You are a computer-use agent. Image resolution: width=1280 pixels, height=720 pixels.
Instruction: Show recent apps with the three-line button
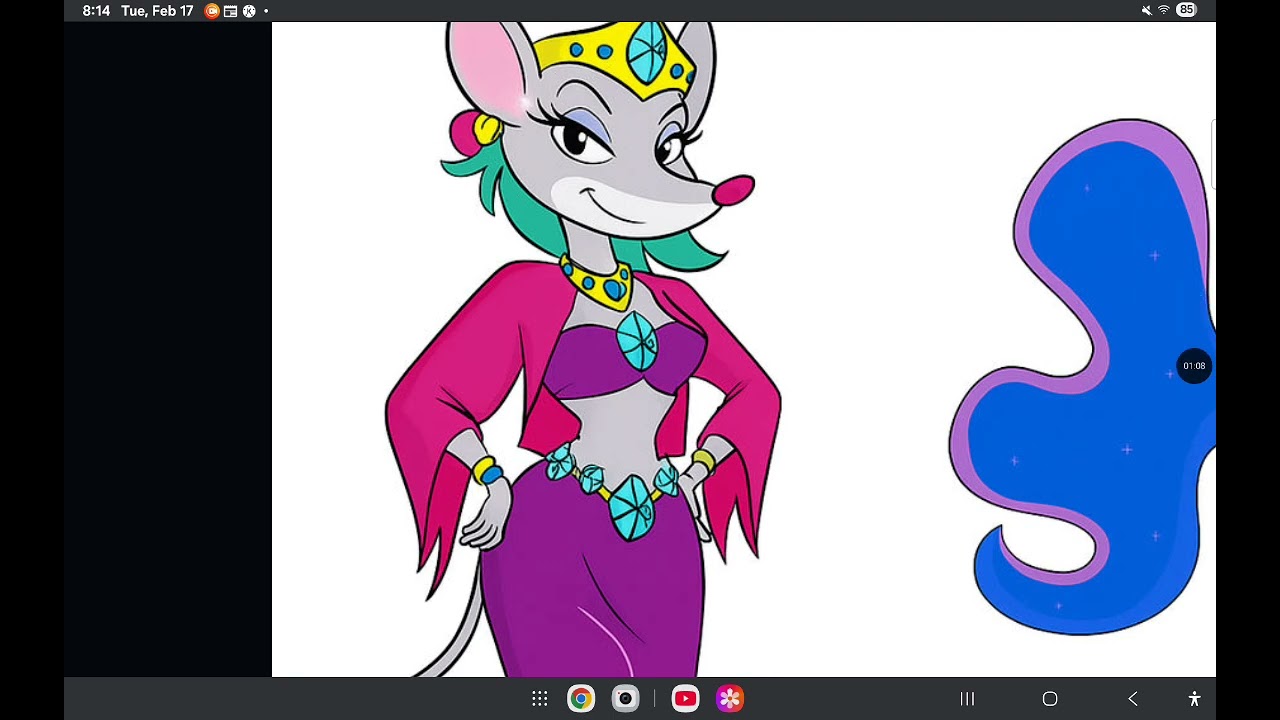coord(967,699)
